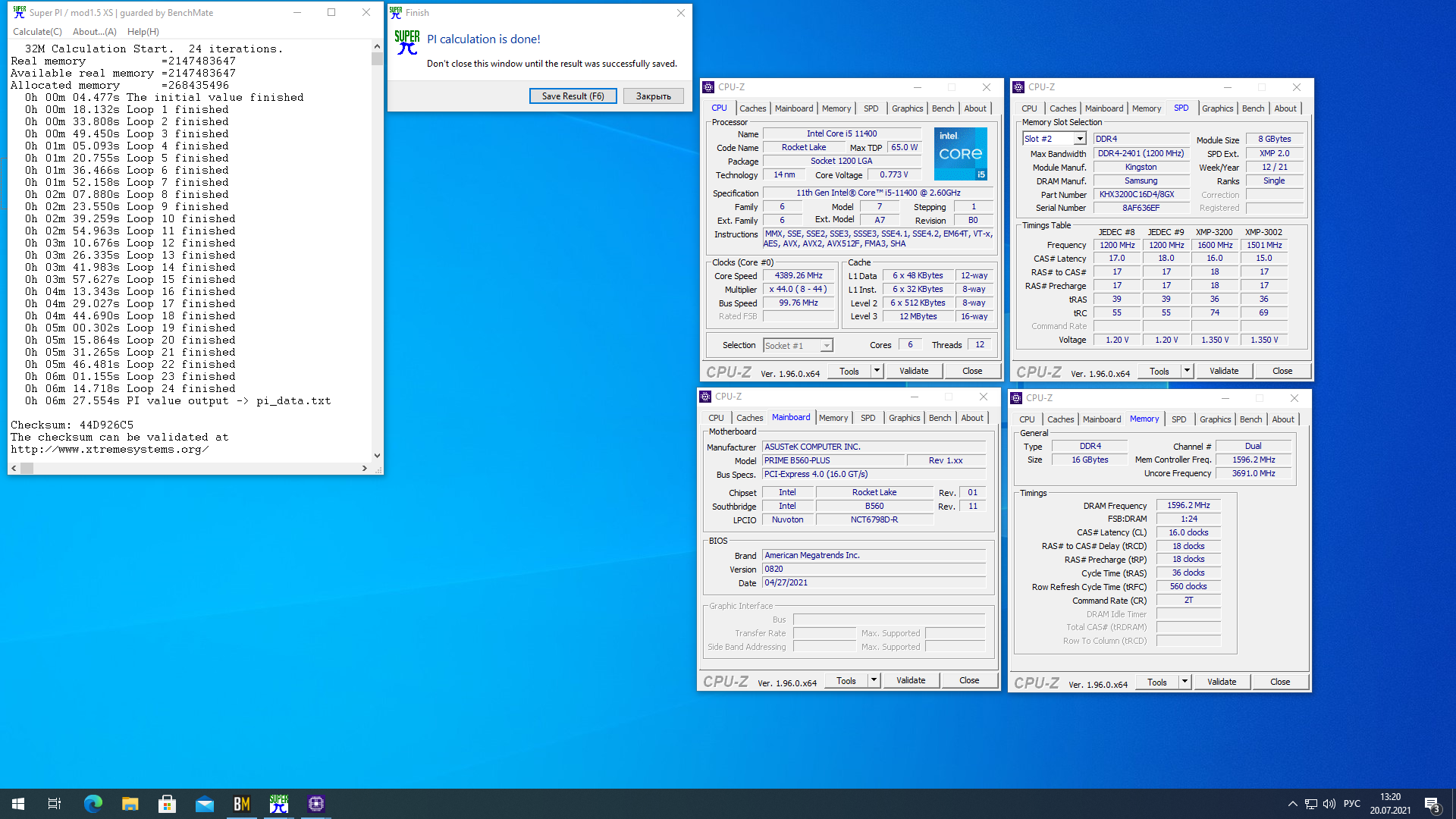
Task: Click the BIOS Version value 0820
Action: tap(874, 569)
